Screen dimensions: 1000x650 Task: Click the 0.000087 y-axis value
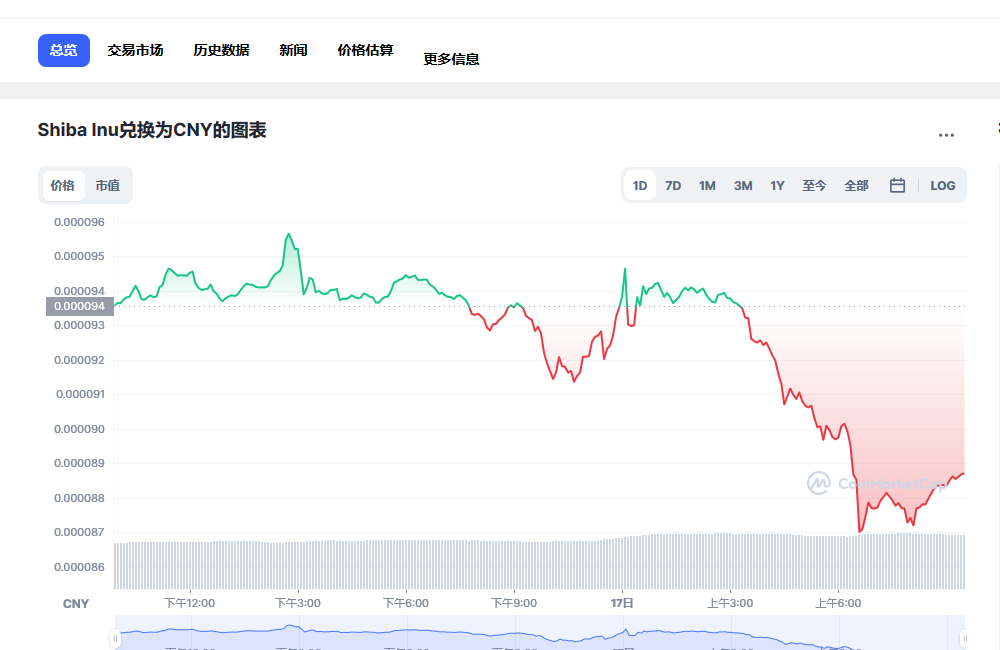point(79,532)
